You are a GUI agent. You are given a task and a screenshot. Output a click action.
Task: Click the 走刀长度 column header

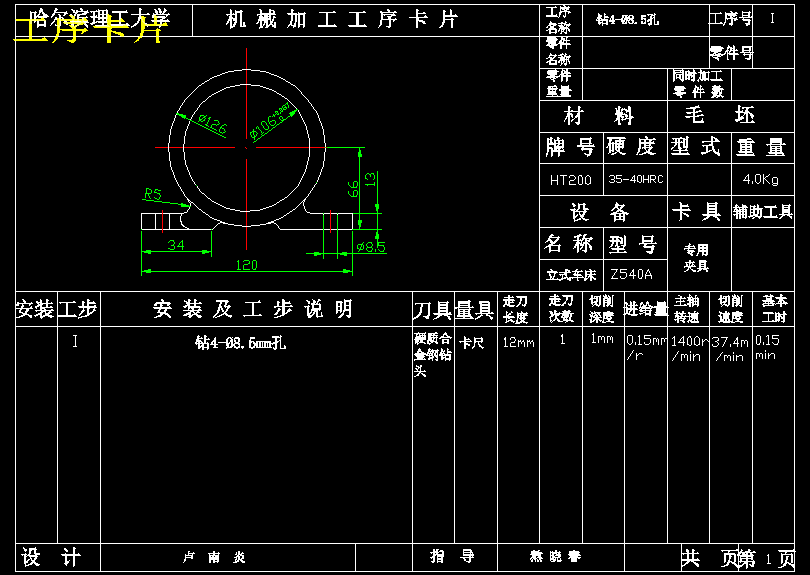515,309
